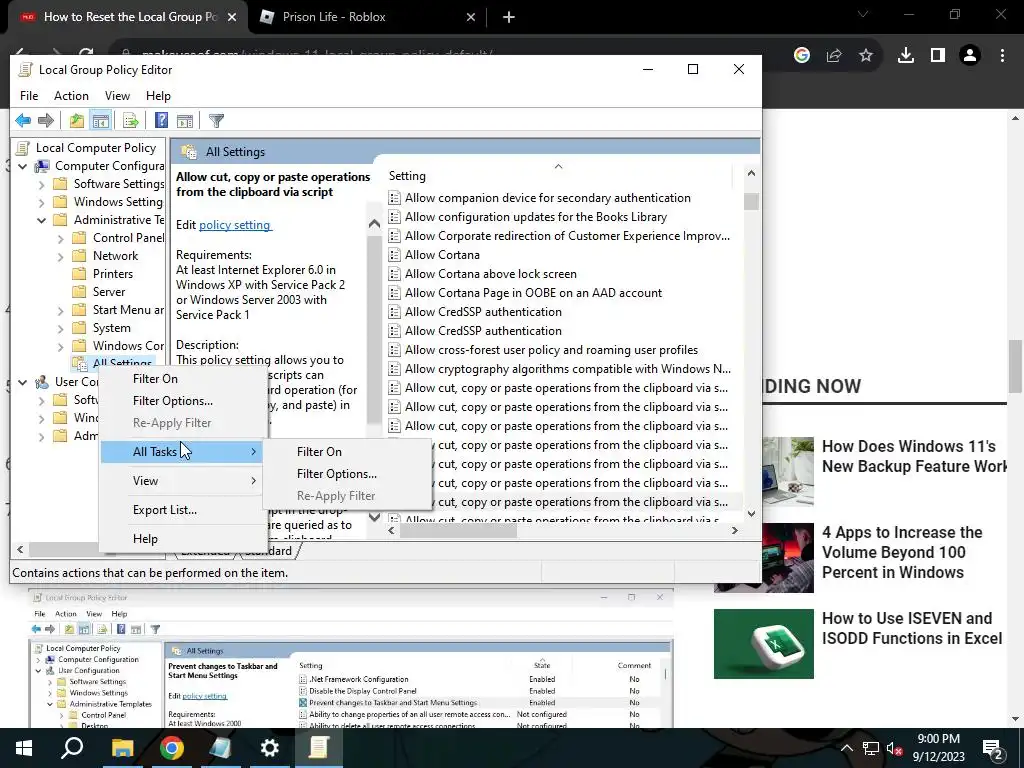Select Allow Cortana setting
The height and width of the screenshot is (768, 1024).
tap(442, 255)
